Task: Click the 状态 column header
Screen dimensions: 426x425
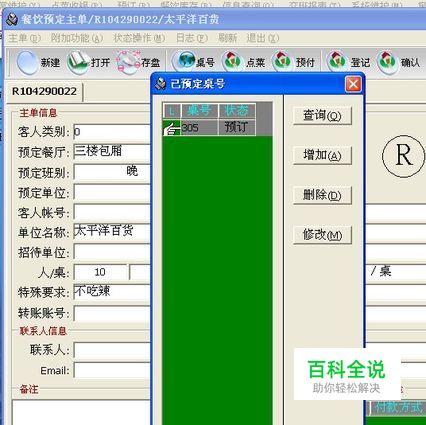Action: click(x=237, y=111)
